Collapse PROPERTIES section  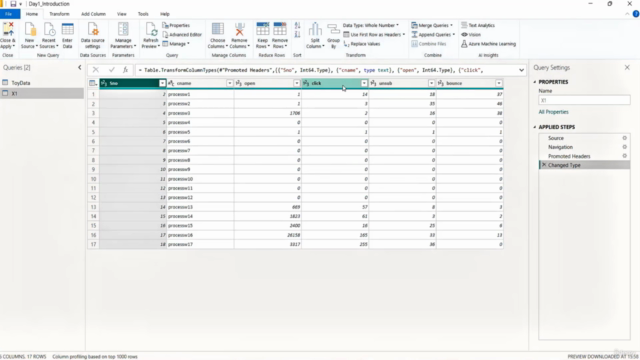pyautogui.click(x=535, y=82)
